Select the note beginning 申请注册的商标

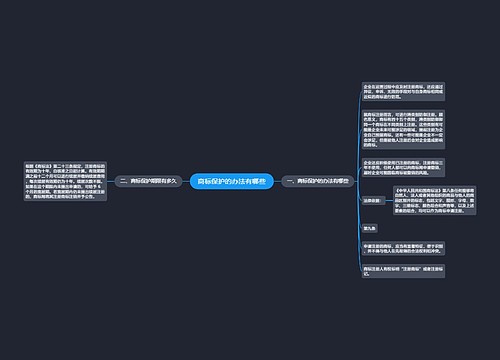click(403, 249)
